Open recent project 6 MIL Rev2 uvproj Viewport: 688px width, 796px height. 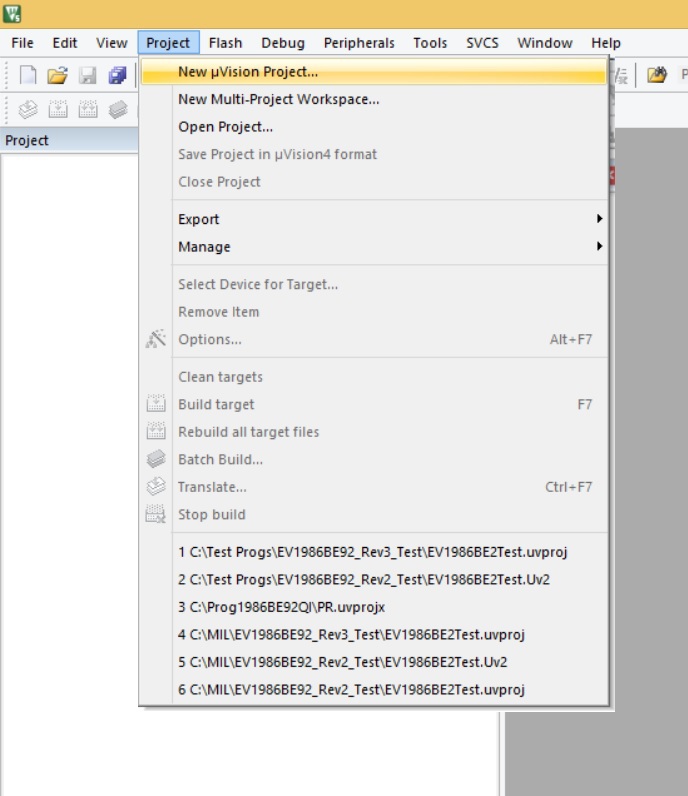[374, 689]
